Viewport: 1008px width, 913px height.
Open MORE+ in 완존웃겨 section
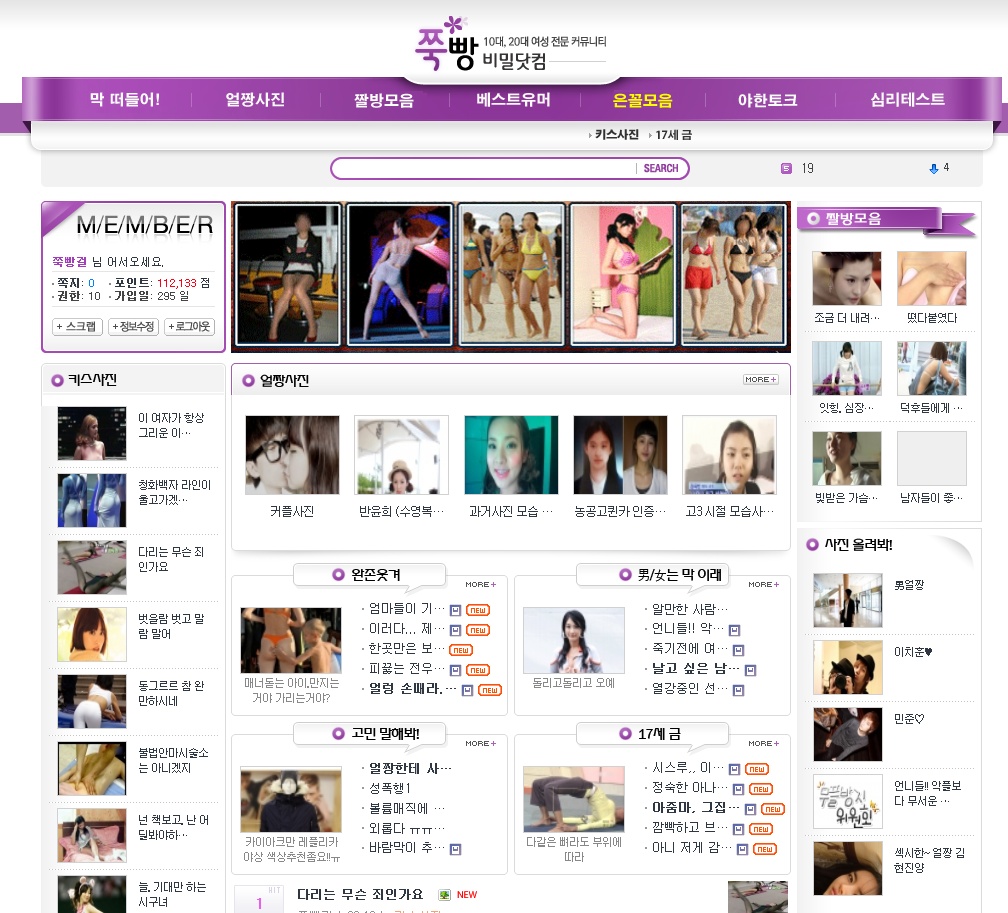click(x=480, y=584)
